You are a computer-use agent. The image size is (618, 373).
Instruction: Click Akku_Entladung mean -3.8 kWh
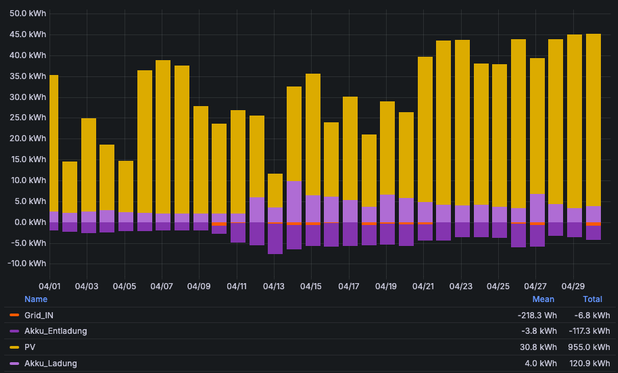click(539, 331)
